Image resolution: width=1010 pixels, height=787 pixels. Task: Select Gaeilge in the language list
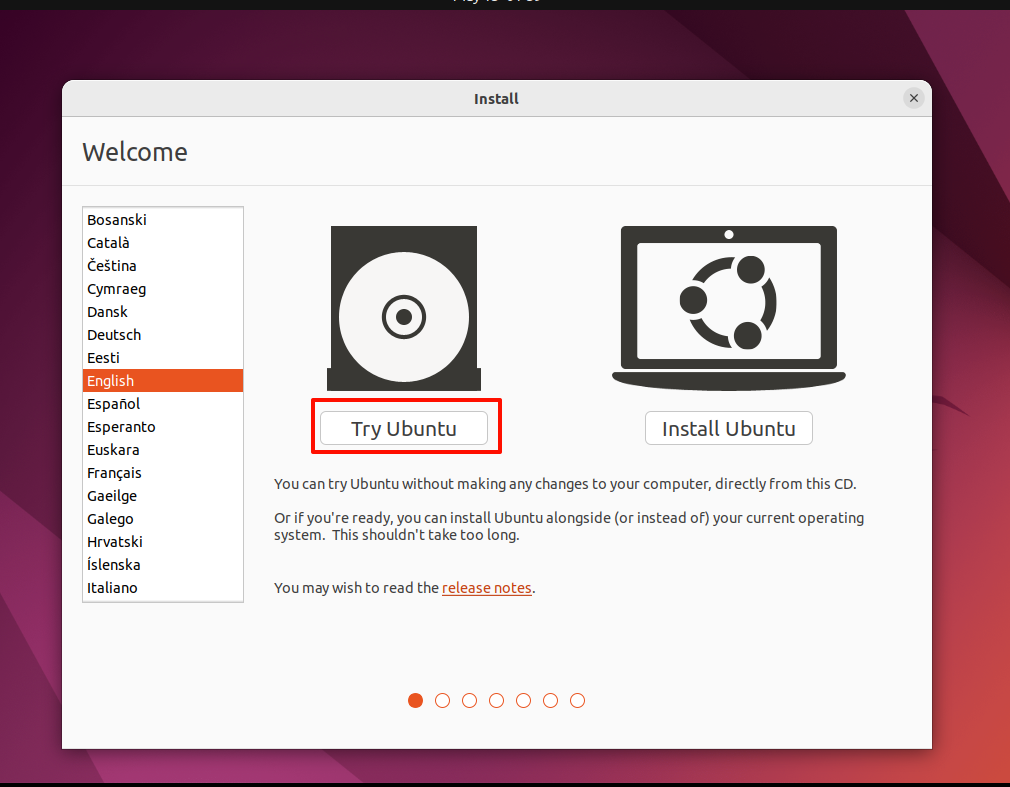[x=163, y=496]
